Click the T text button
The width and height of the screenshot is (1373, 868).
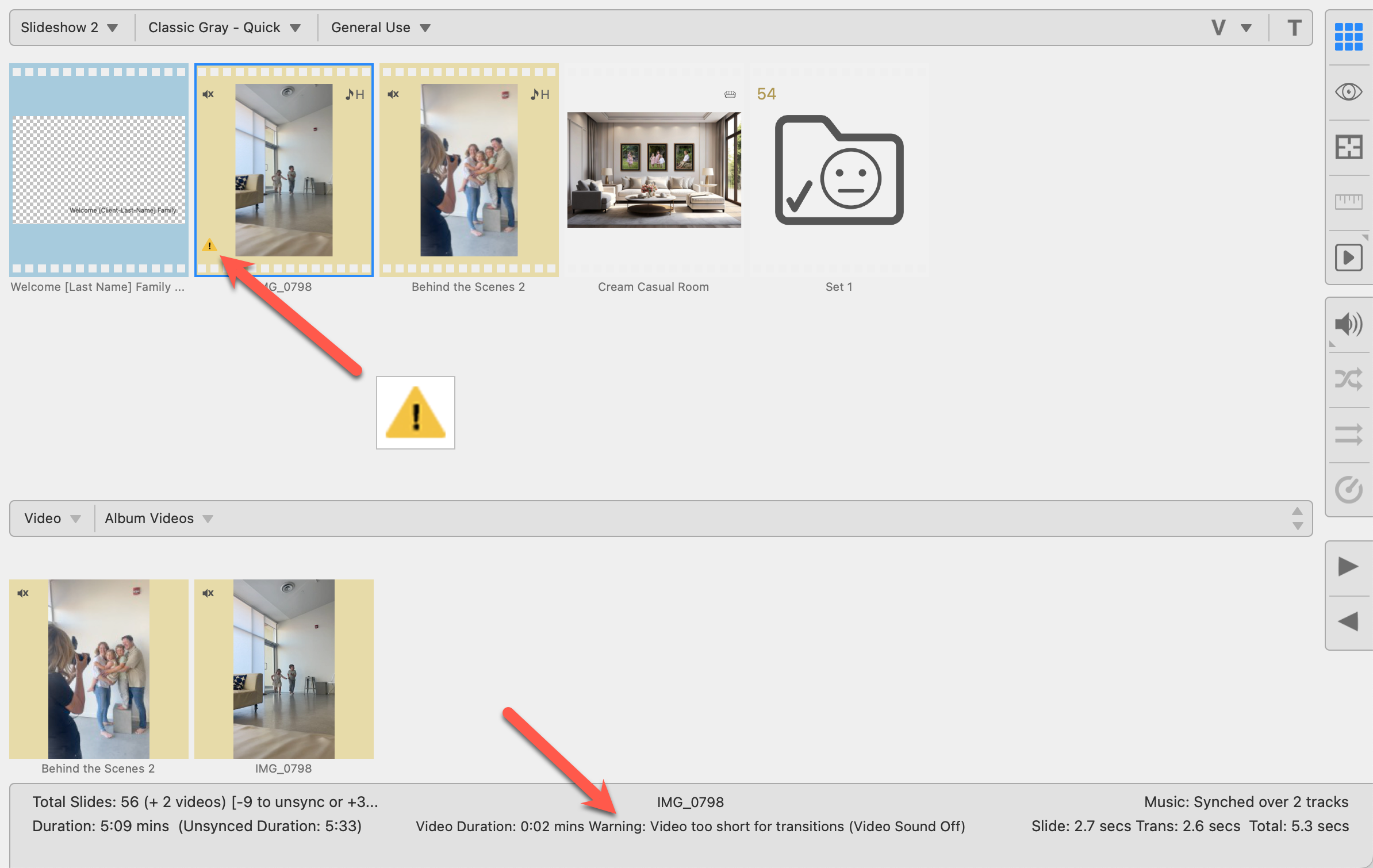coord(1294,28)
